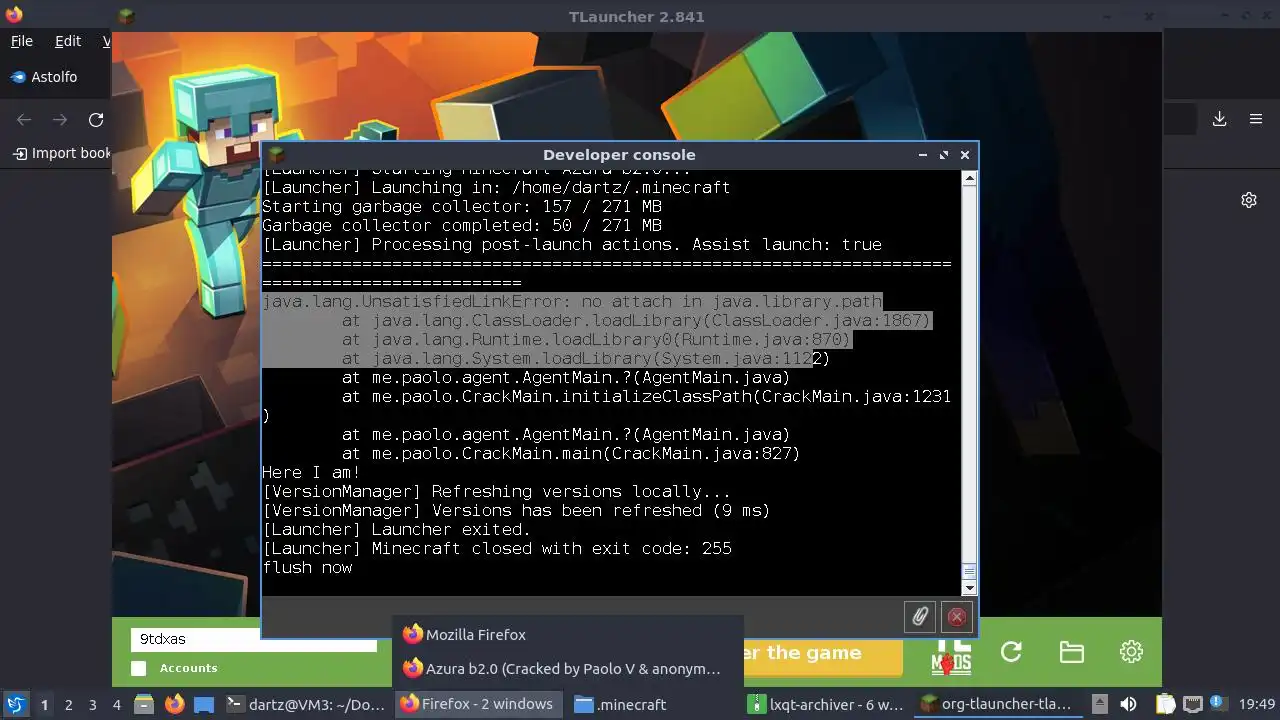Viewport: 1280px width, 720px height.
Task: Click the notification info tray icon
Action: (1219, 704)
